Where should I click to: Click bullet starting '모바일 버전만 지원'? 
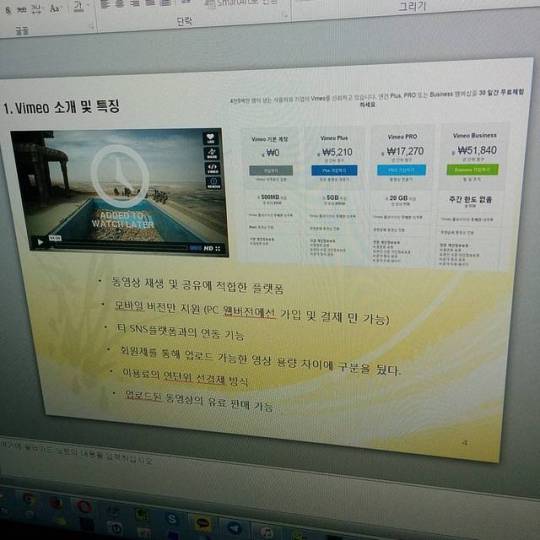coord(252,313)
